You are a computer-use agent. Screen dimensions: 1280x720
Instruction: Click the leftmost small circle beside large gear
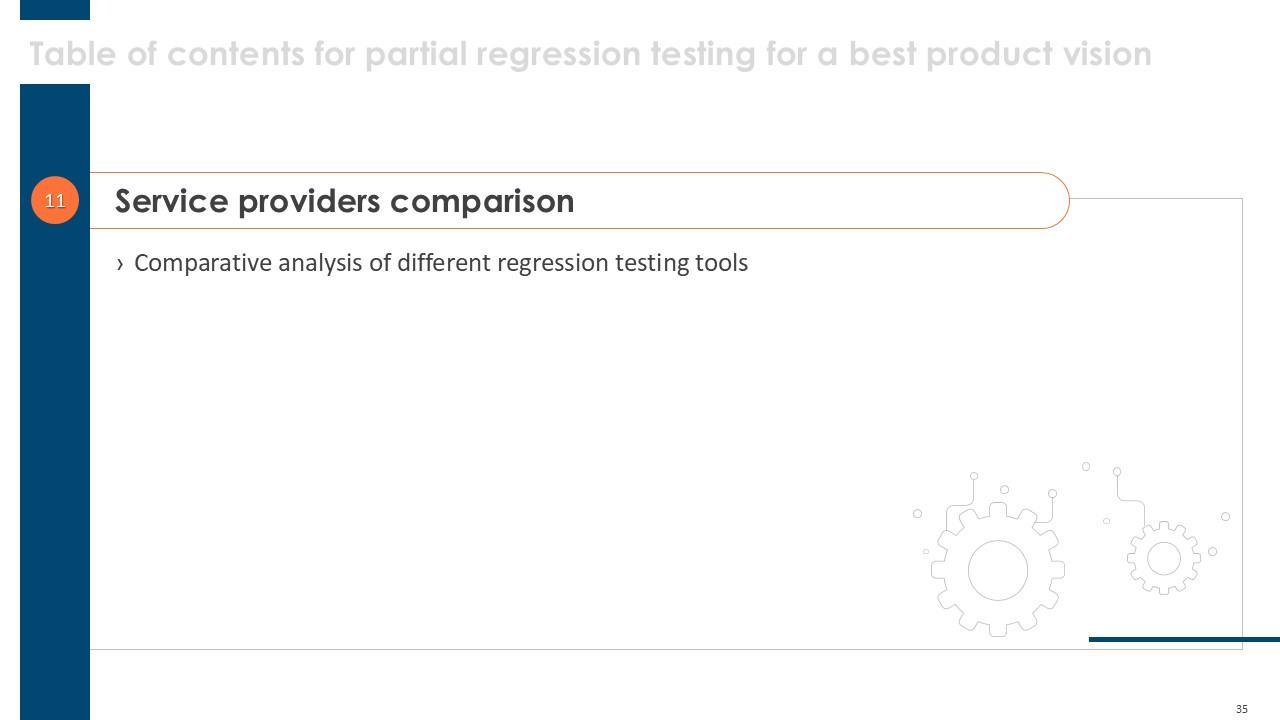click(917, 514)
